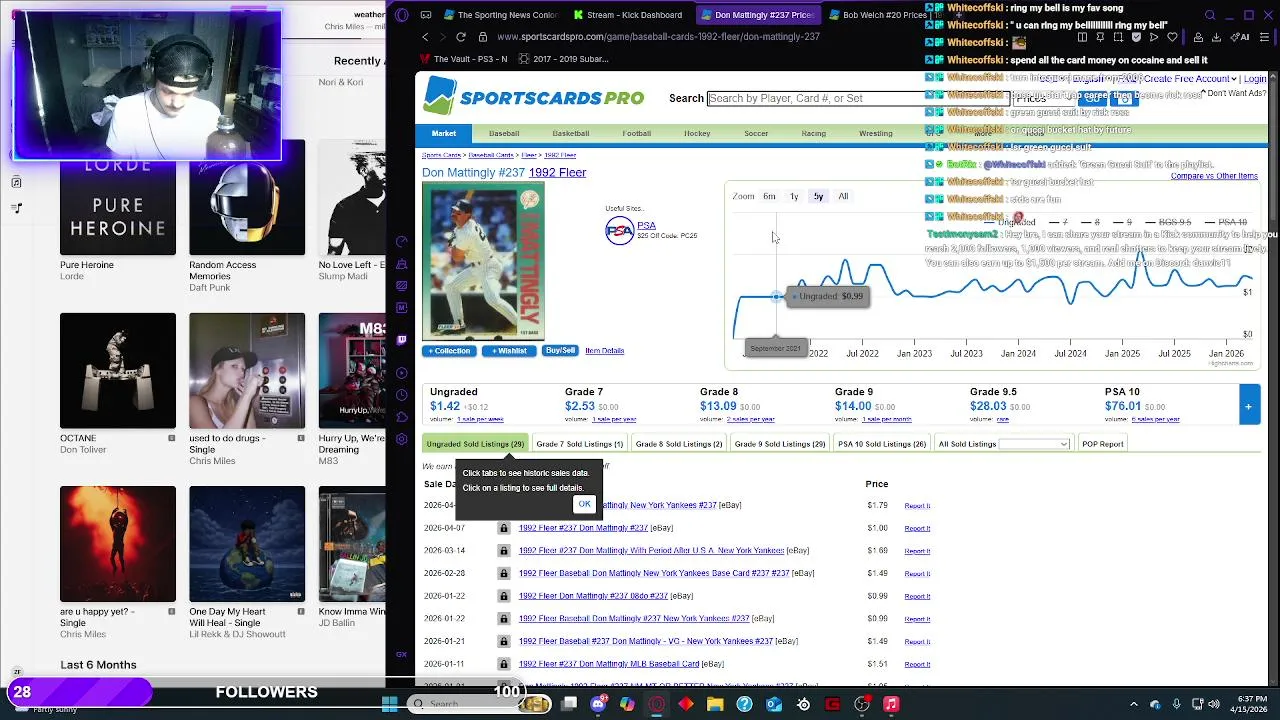Open the Twitch icon in Opera sidebar
1280x720 pixels.
click(x=401, y=338)
